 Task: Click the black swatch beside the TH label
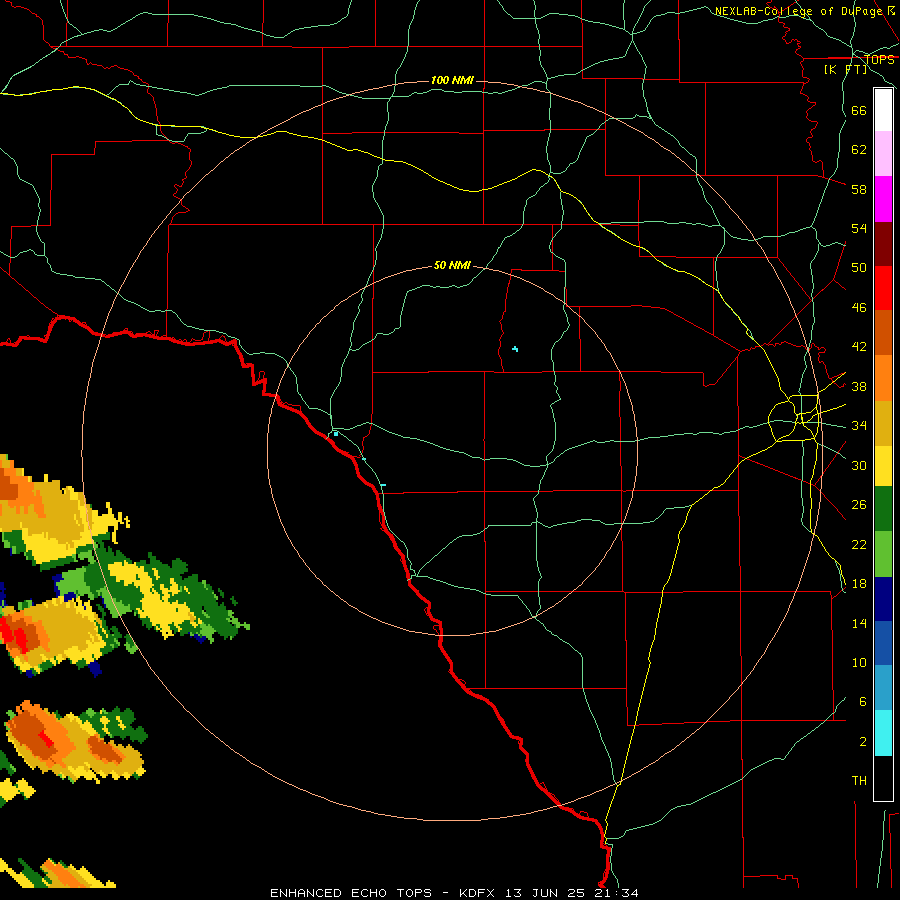[x=883, y=778]
